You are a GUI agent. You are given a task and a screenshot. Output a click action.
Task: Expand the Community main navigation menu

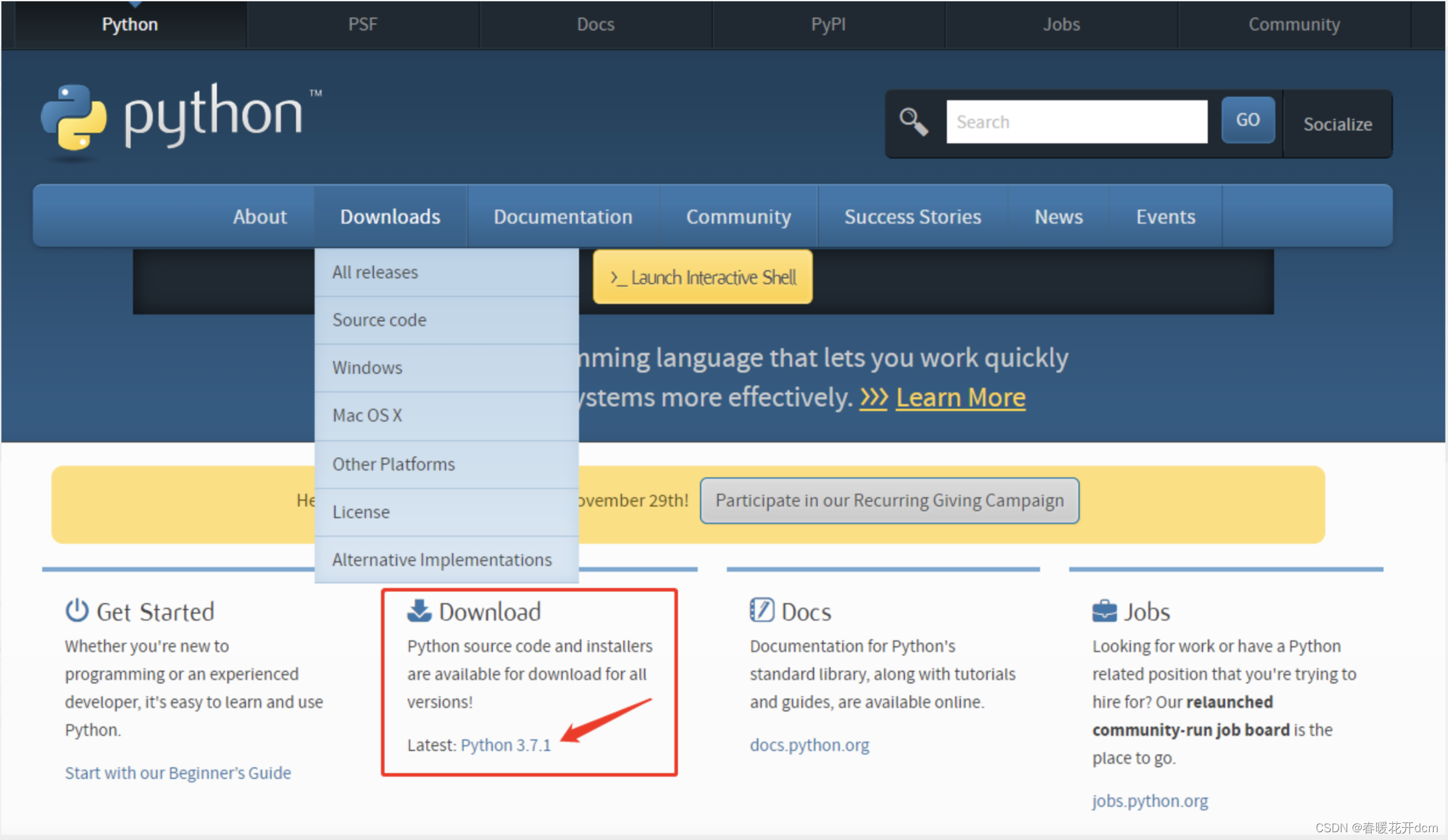[738, 217]
